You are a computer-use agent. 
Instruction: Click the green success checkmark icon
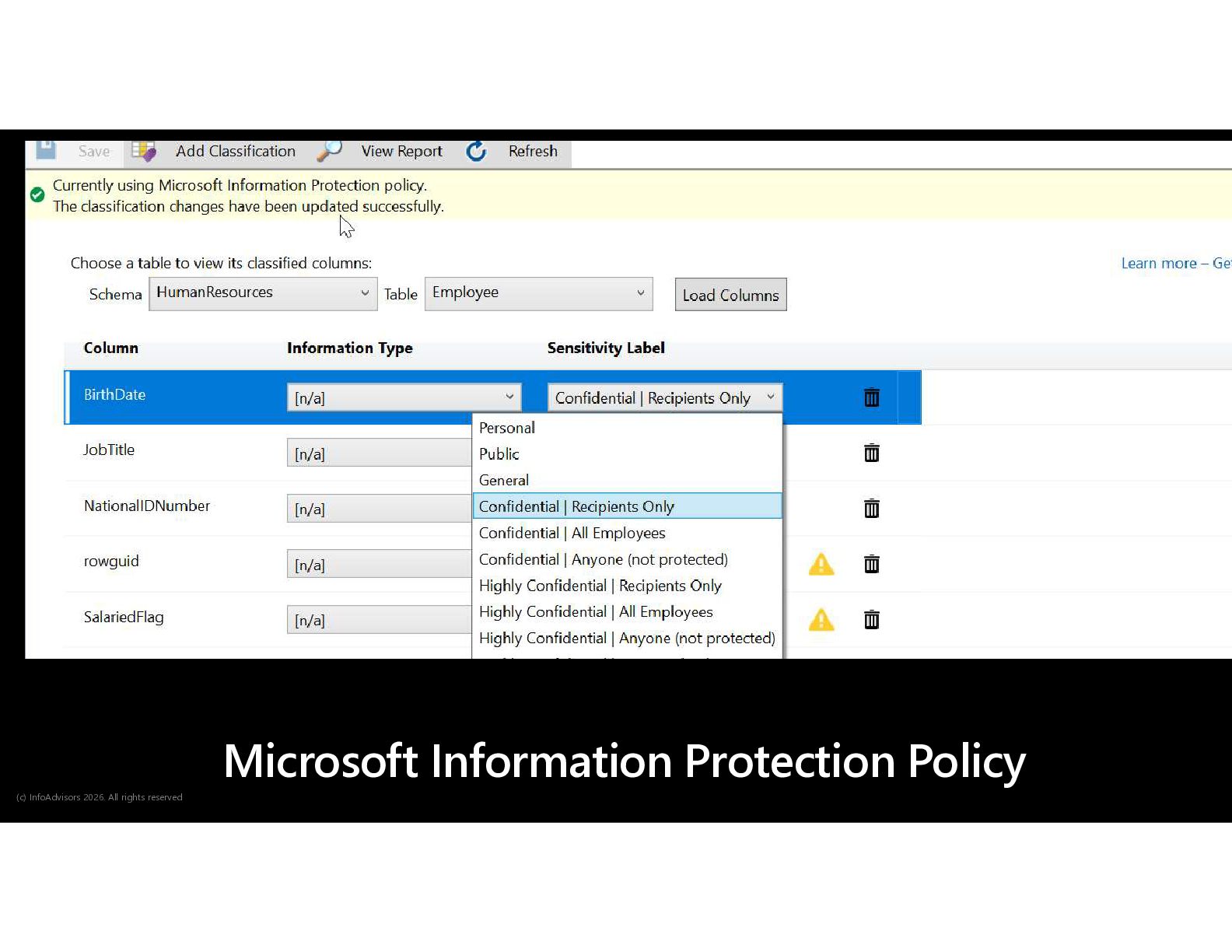37,194
